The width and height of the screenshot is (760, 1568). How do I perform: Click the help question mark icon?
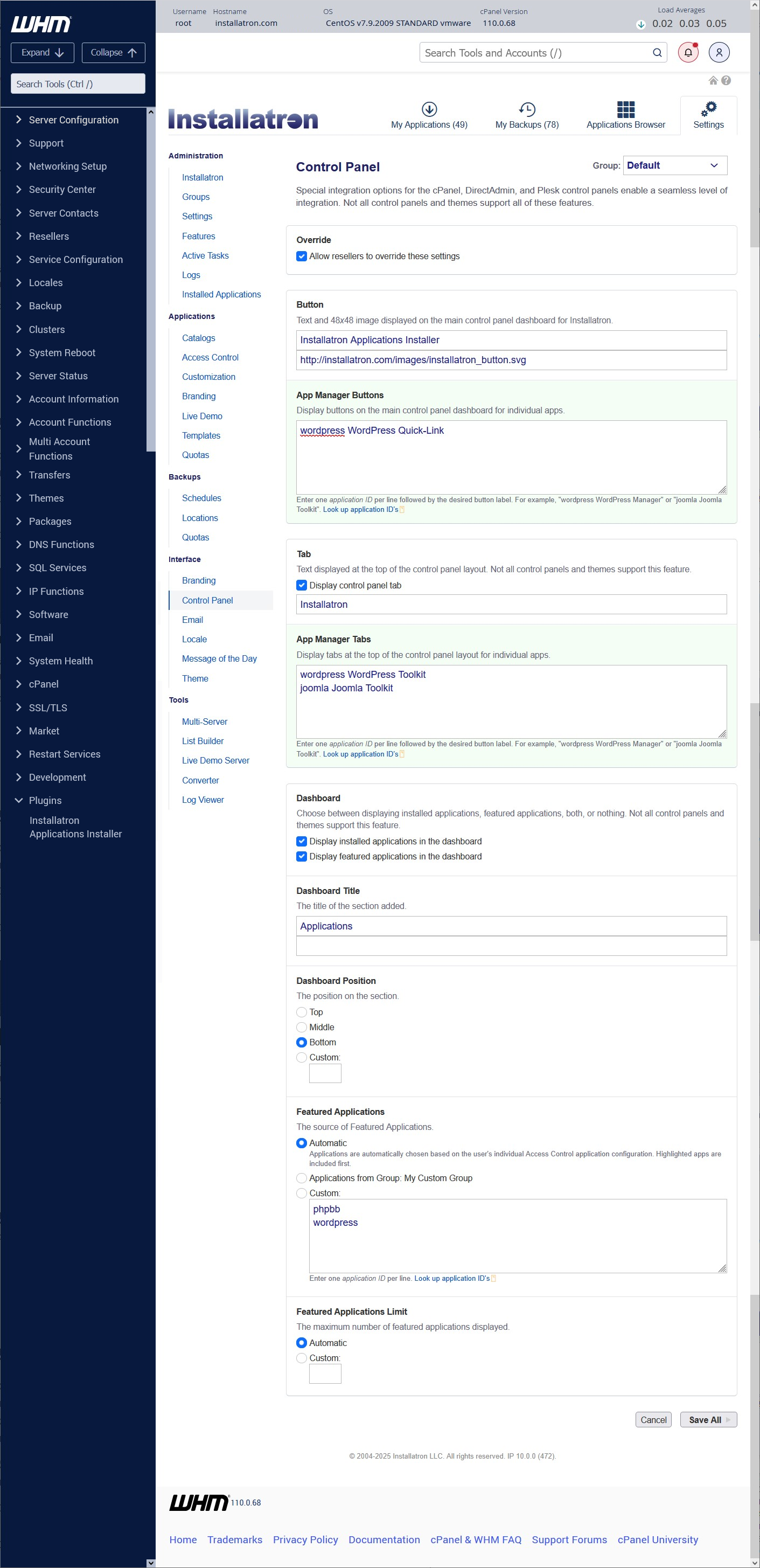(x=726, y=80)
